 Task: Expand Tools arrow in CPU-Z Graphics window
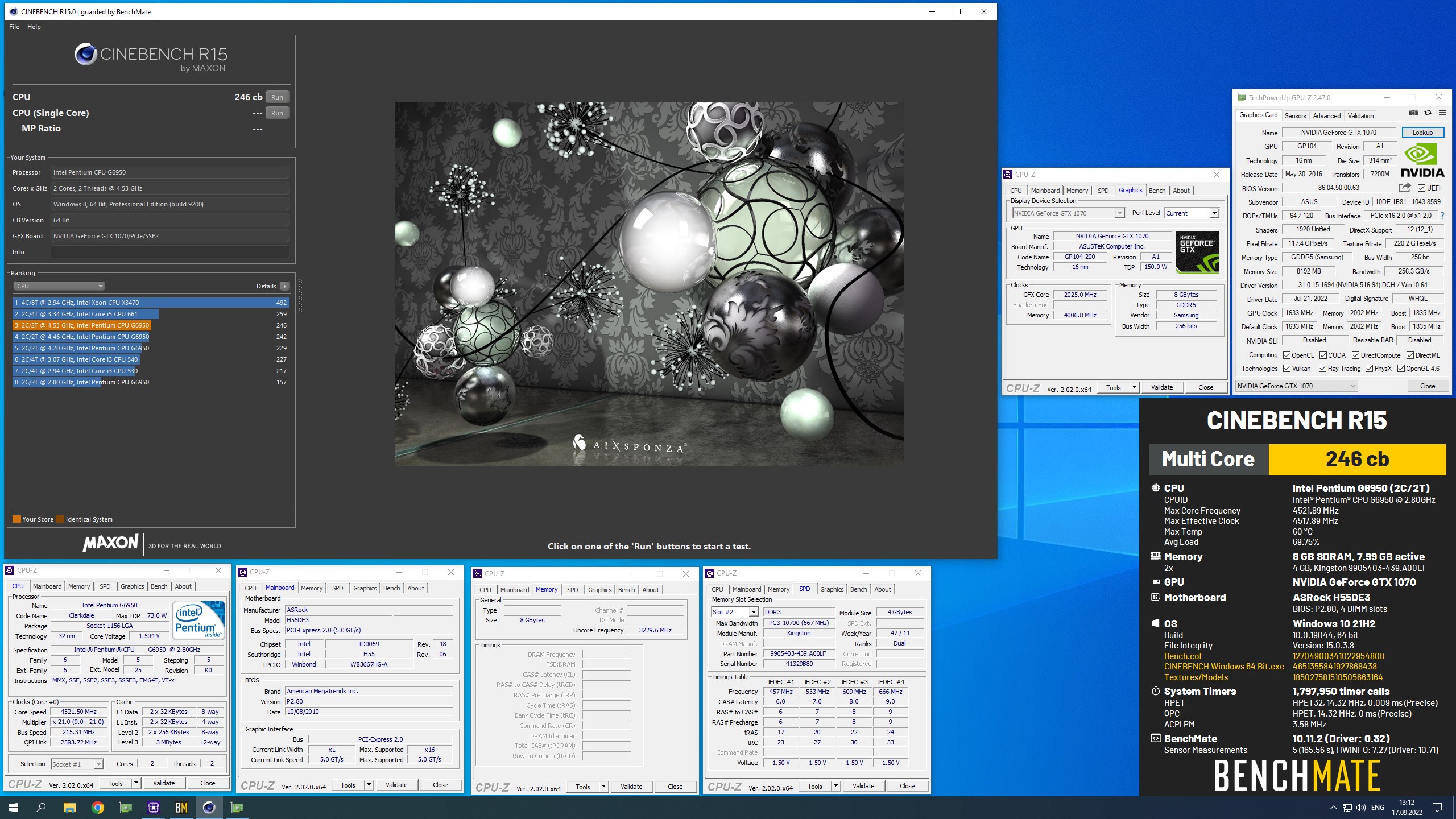(1134, 387)
